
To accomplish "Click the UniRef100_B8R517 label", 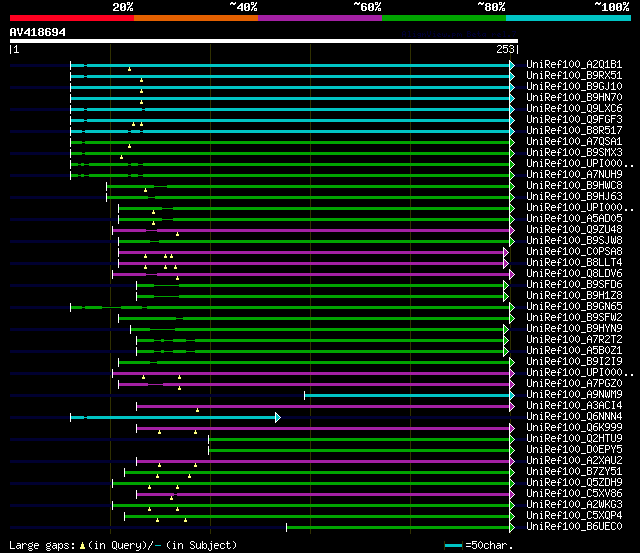I will tap(574, 131).
